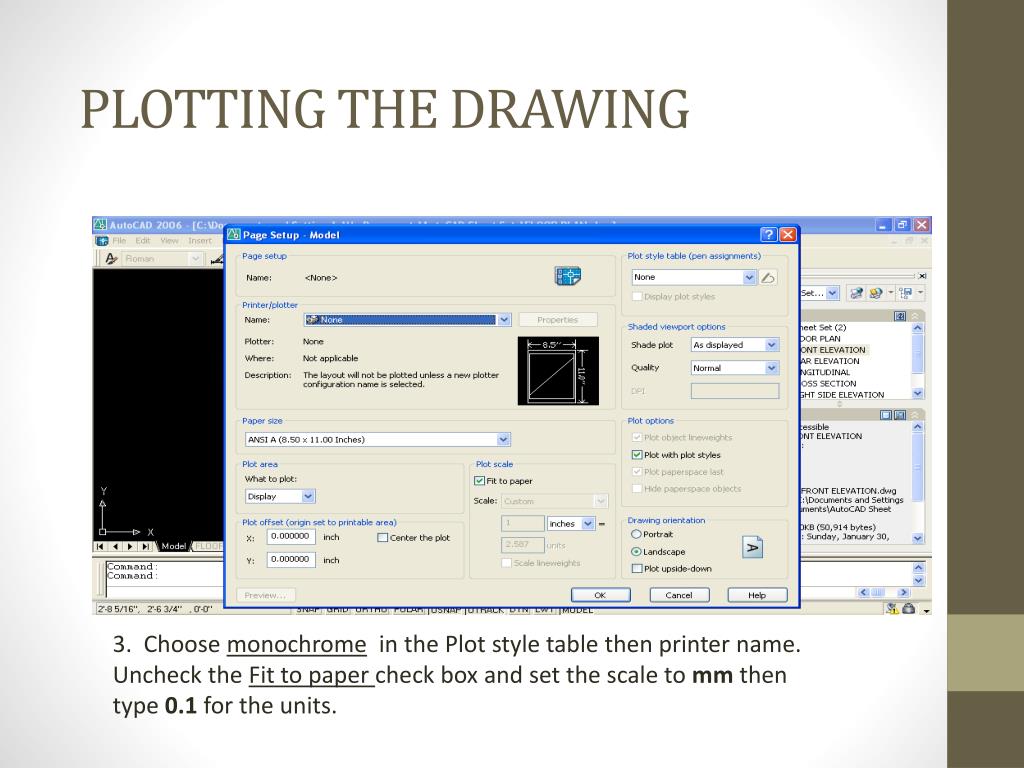This screenshot has height=768, width=1024.
Task: Click the text style icon beside Roman
Action: coord(112,259)
